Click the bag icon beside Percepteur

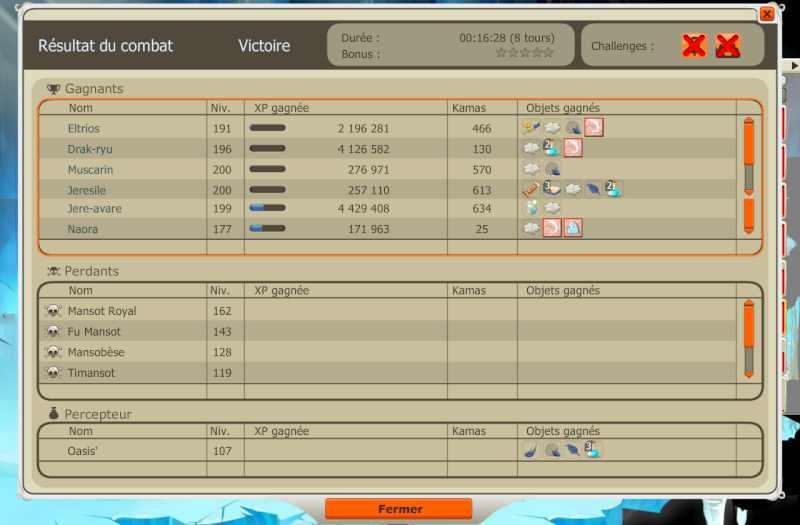pyautogui.click(x=54, y=414)
